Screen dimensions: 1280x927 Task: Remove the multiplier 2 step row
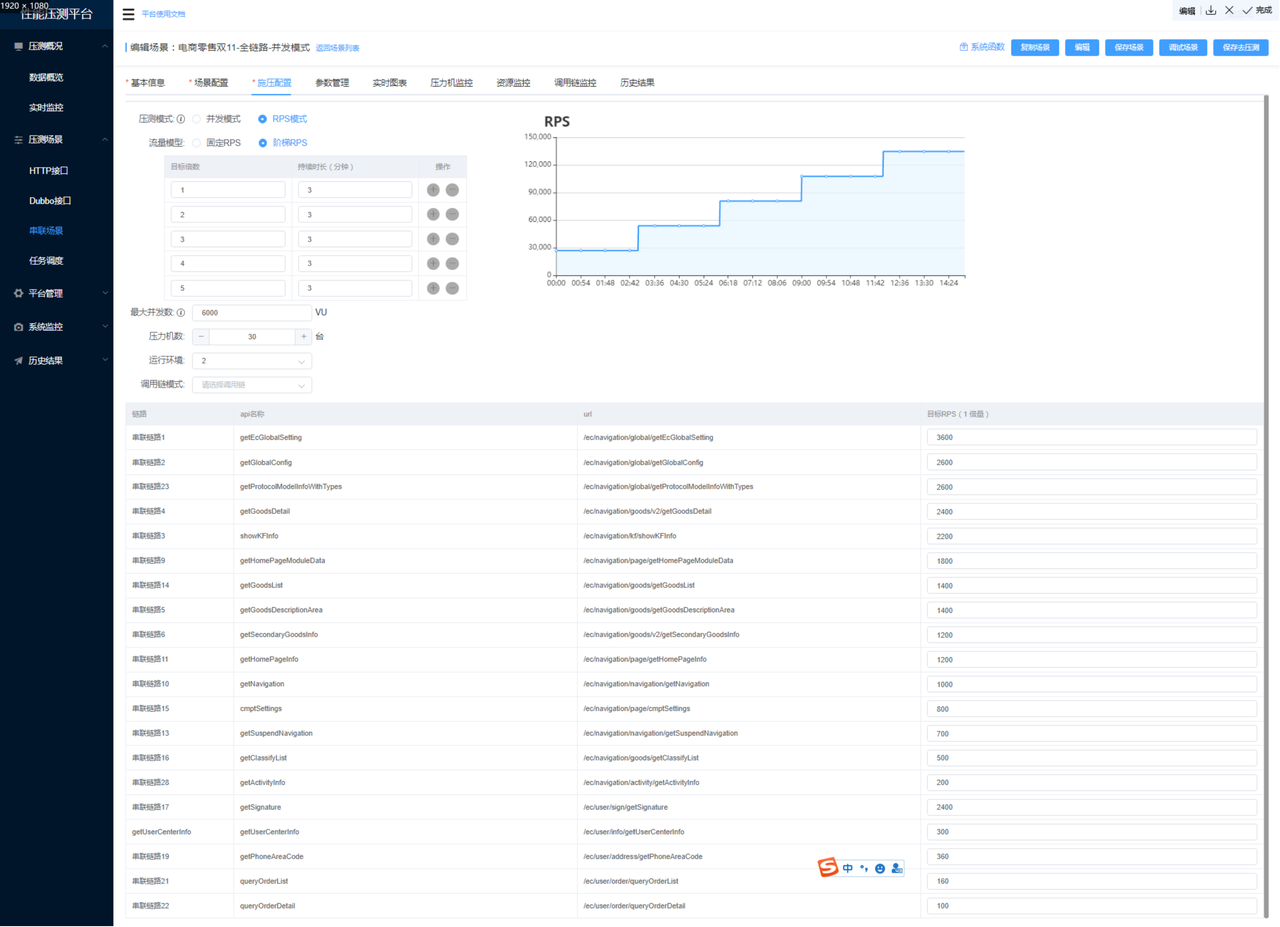coord(452,214)
